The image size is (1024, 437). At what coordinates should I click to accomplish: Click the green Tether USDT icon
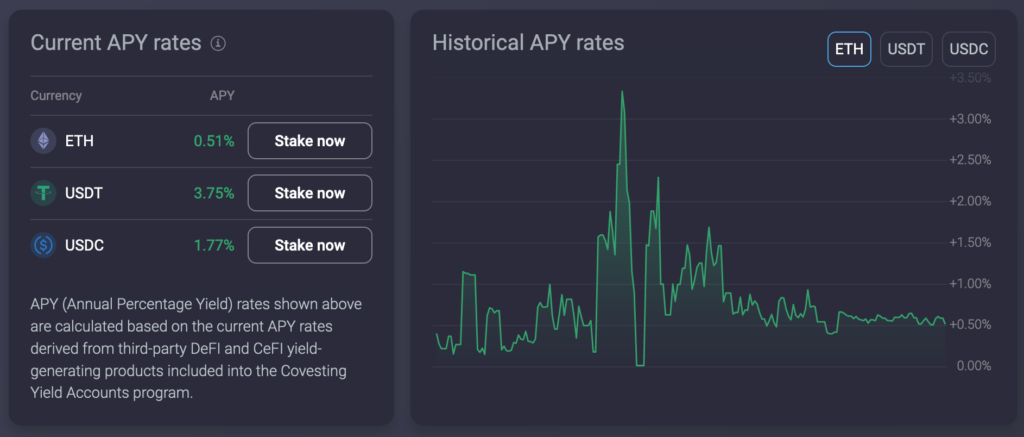(x=43, y=193)
